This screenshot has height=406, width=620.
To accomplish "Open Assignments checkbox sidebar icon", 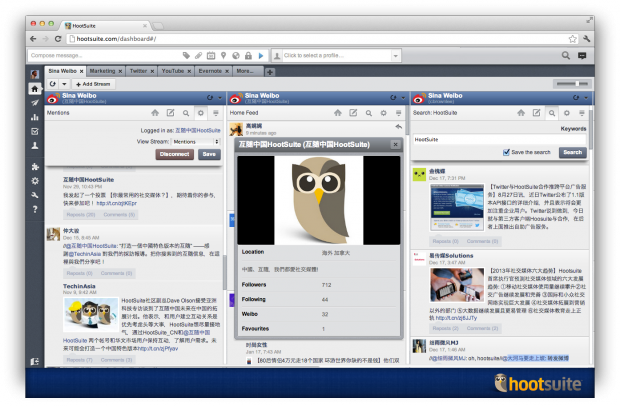I will tap(35, 131).
